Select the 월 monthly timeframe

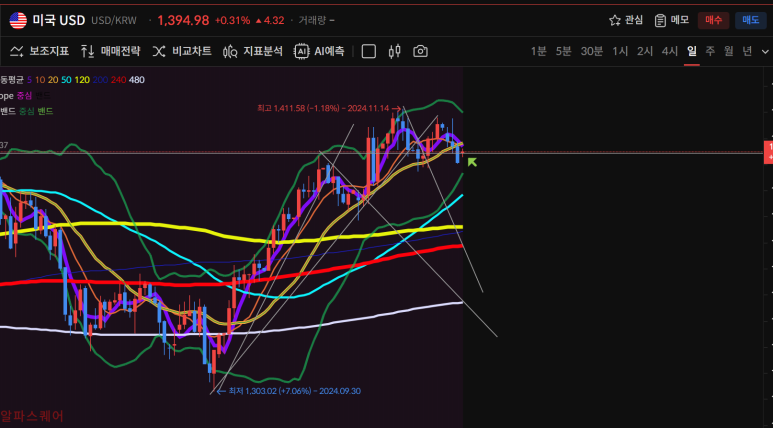729,51
